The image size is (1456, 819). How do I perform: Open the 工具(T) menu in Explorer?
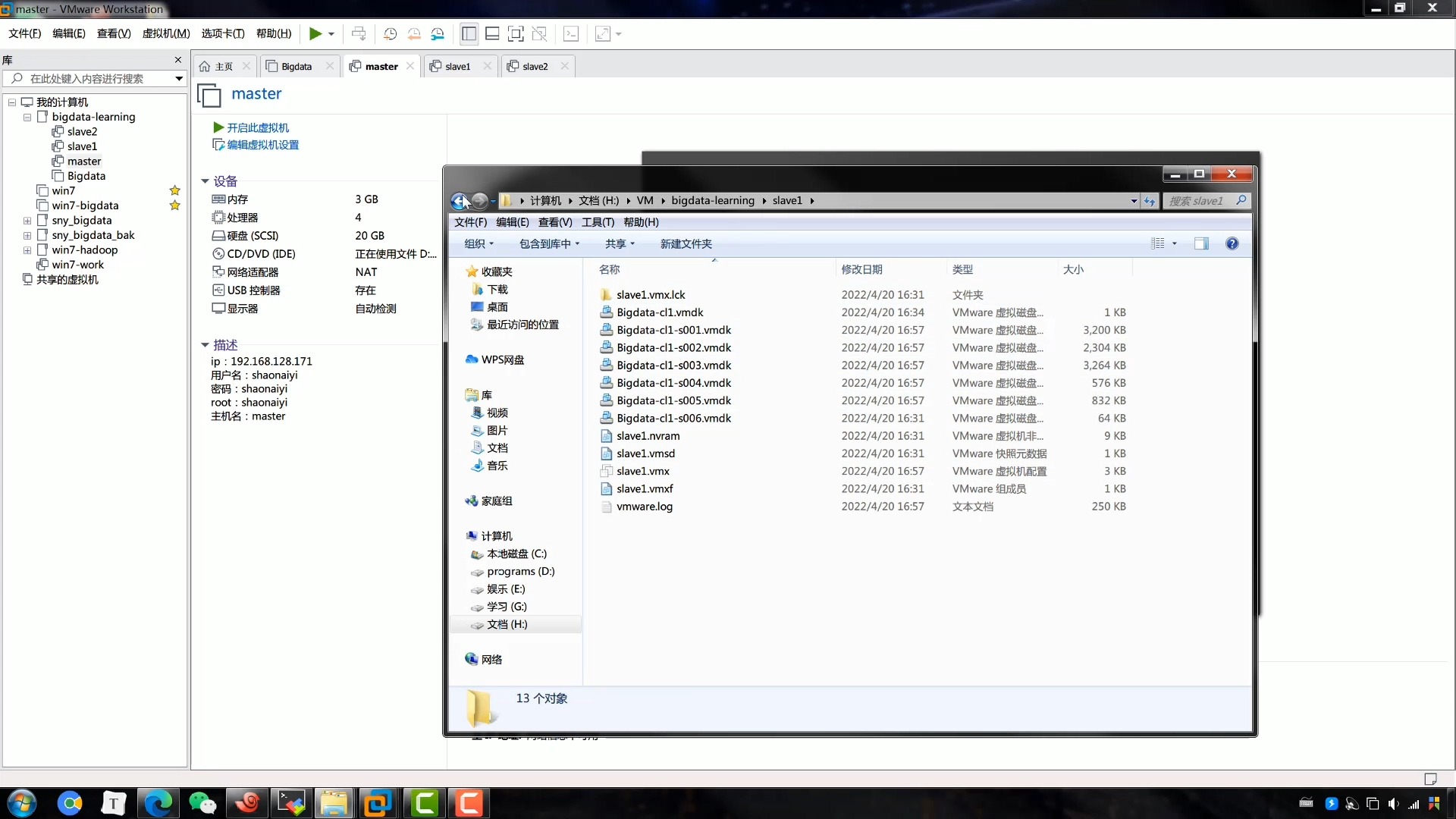coord(598,222)
